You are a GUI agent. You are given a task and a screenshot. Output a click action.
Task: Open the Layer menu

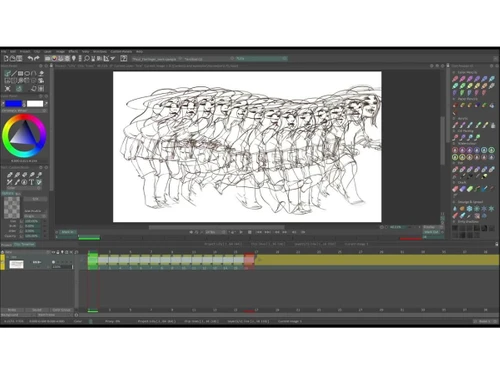point(48,52)
